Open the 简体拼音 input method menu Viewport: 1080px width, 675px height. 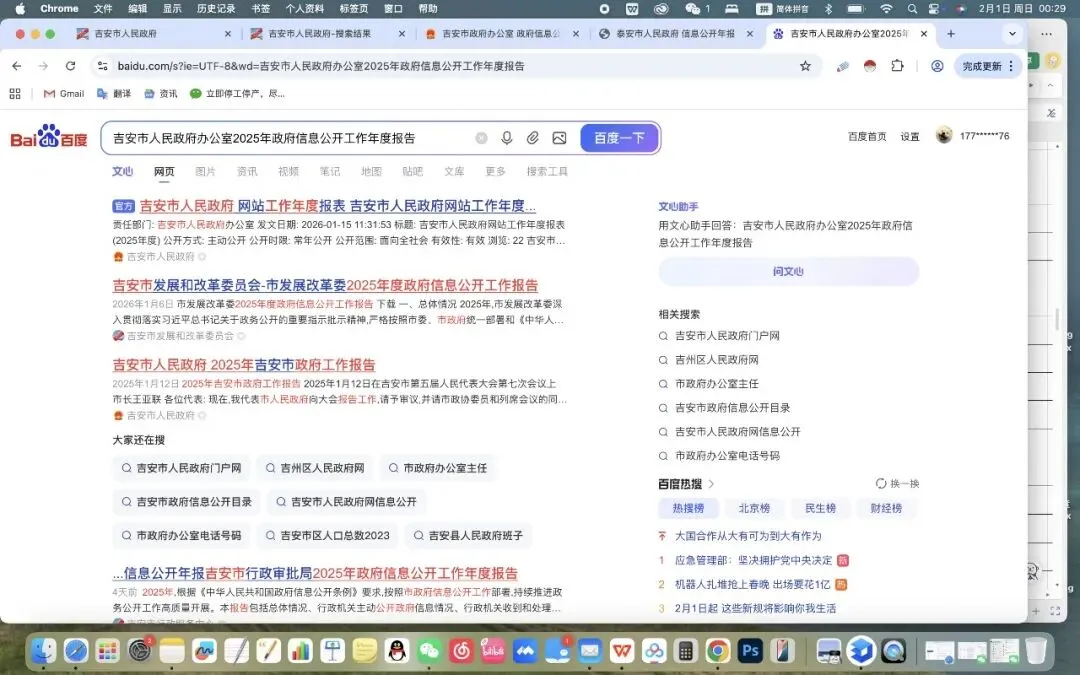point(783,9)
